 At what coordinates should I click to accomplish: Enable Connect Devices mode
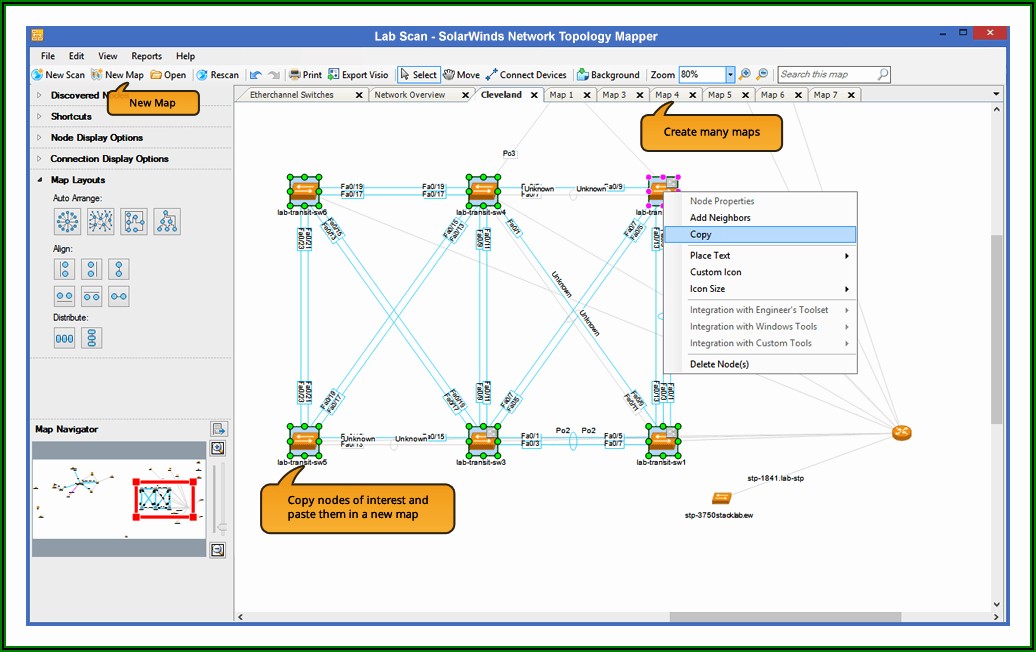tap(526, 75)
